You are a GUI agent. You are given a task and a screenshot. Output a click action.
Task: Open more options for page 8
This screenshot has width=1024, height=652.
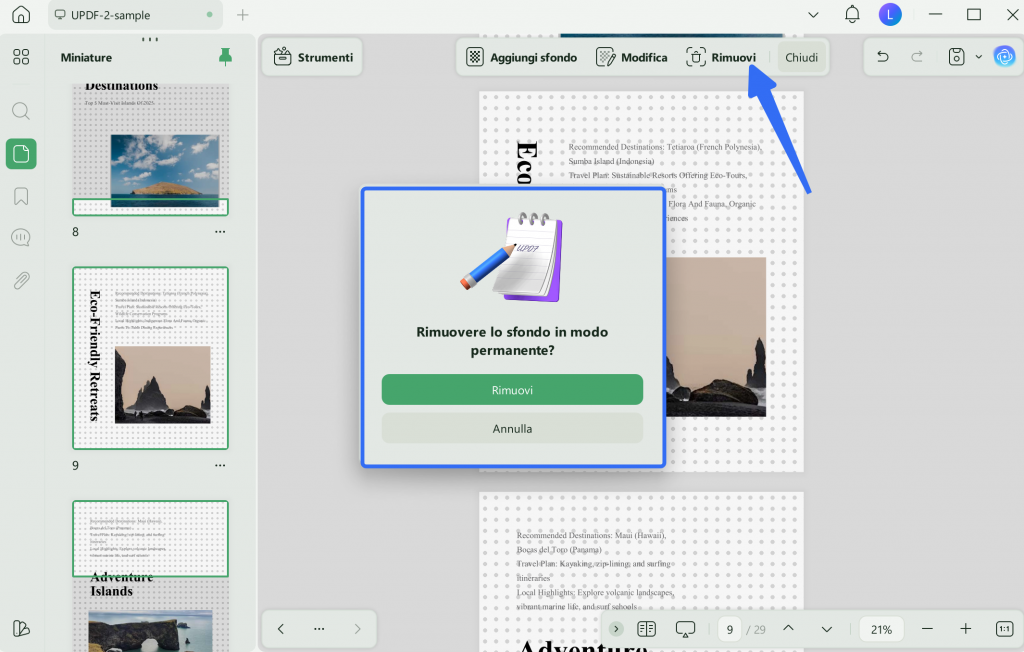[x=220, y=232]
